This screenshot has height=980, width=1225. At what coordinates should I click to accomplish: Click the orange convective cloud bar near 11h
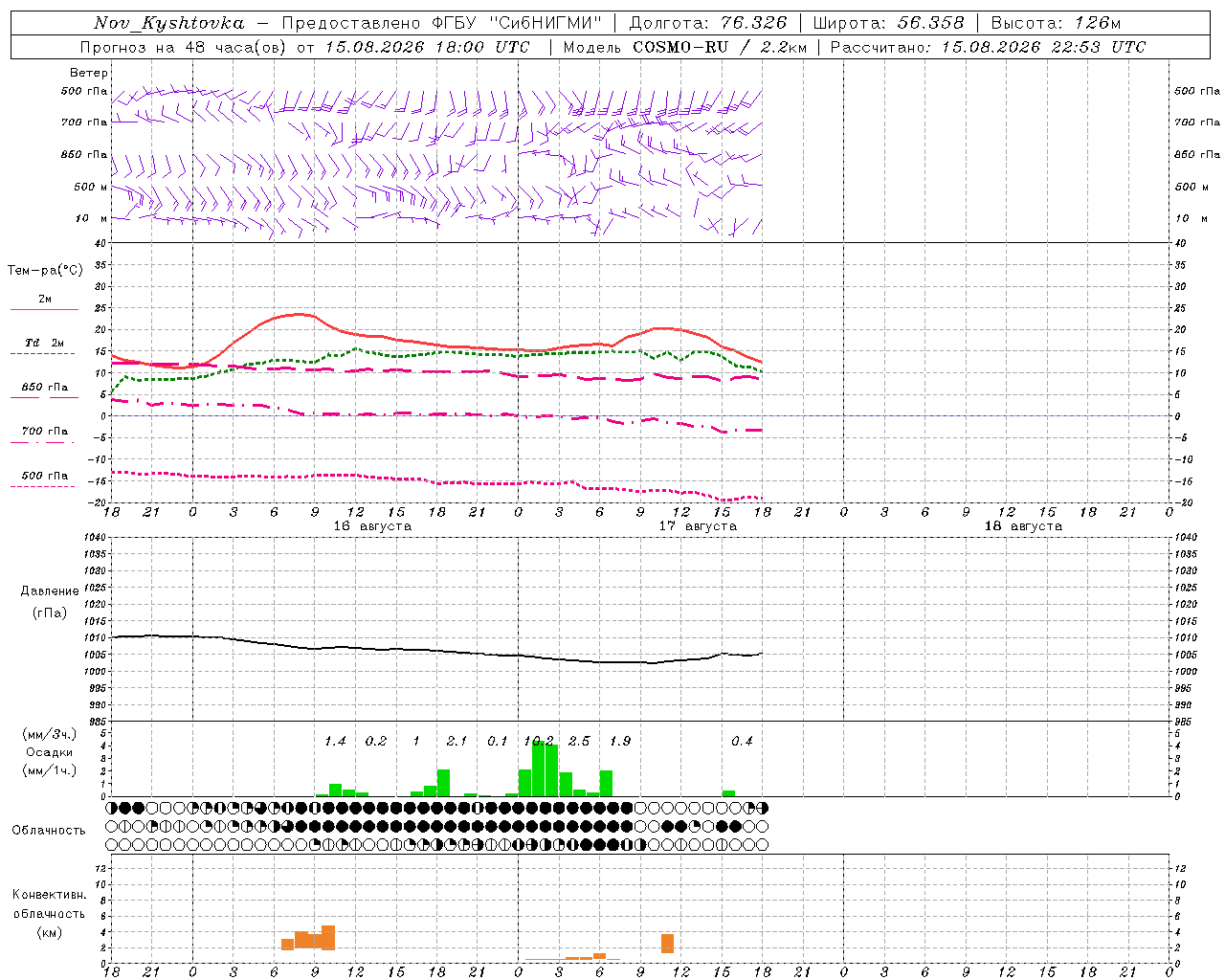[667, 944]
